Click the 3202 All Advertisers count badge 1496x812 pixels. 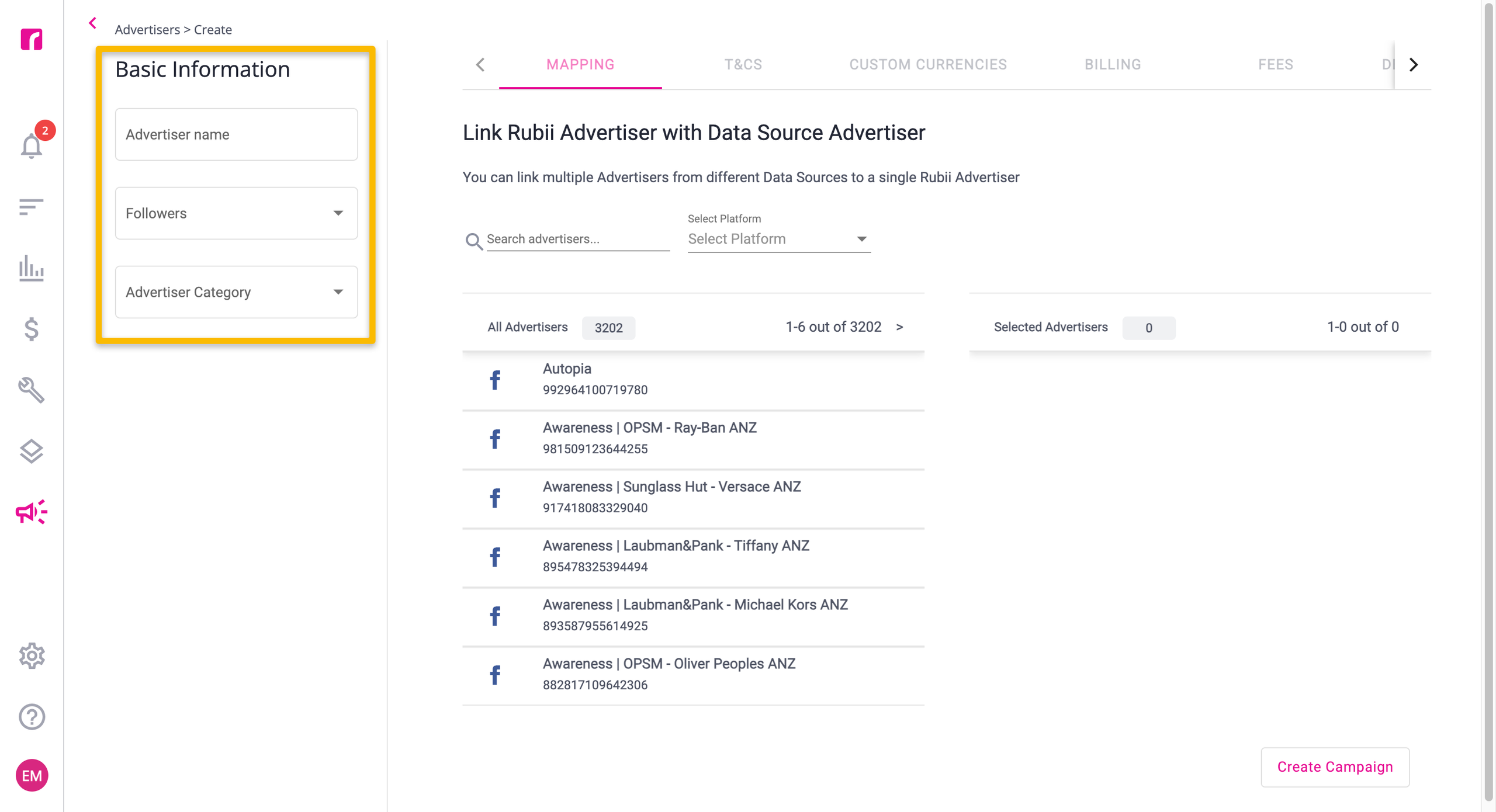608,328
